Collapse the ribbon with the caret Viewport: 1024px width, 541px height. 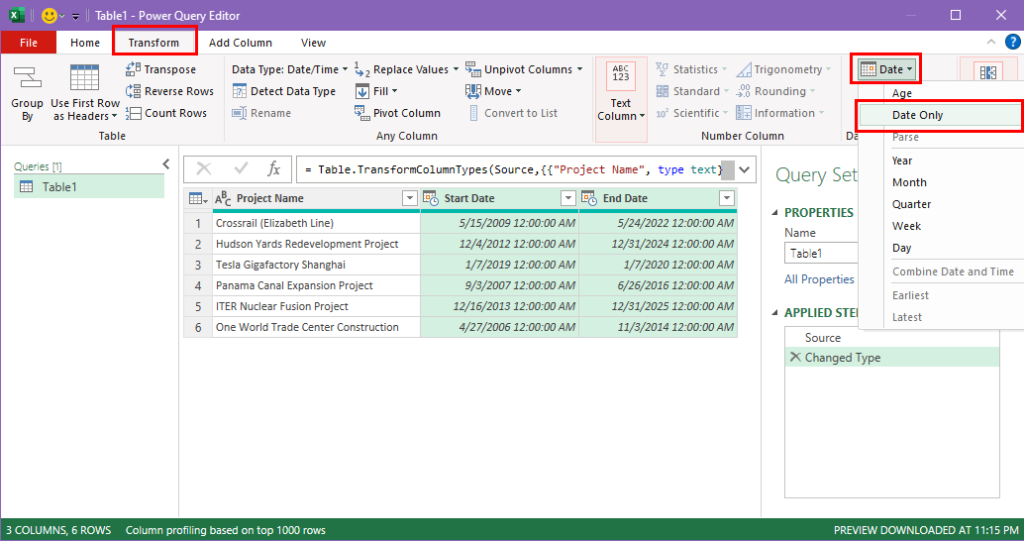click(991, 42)
